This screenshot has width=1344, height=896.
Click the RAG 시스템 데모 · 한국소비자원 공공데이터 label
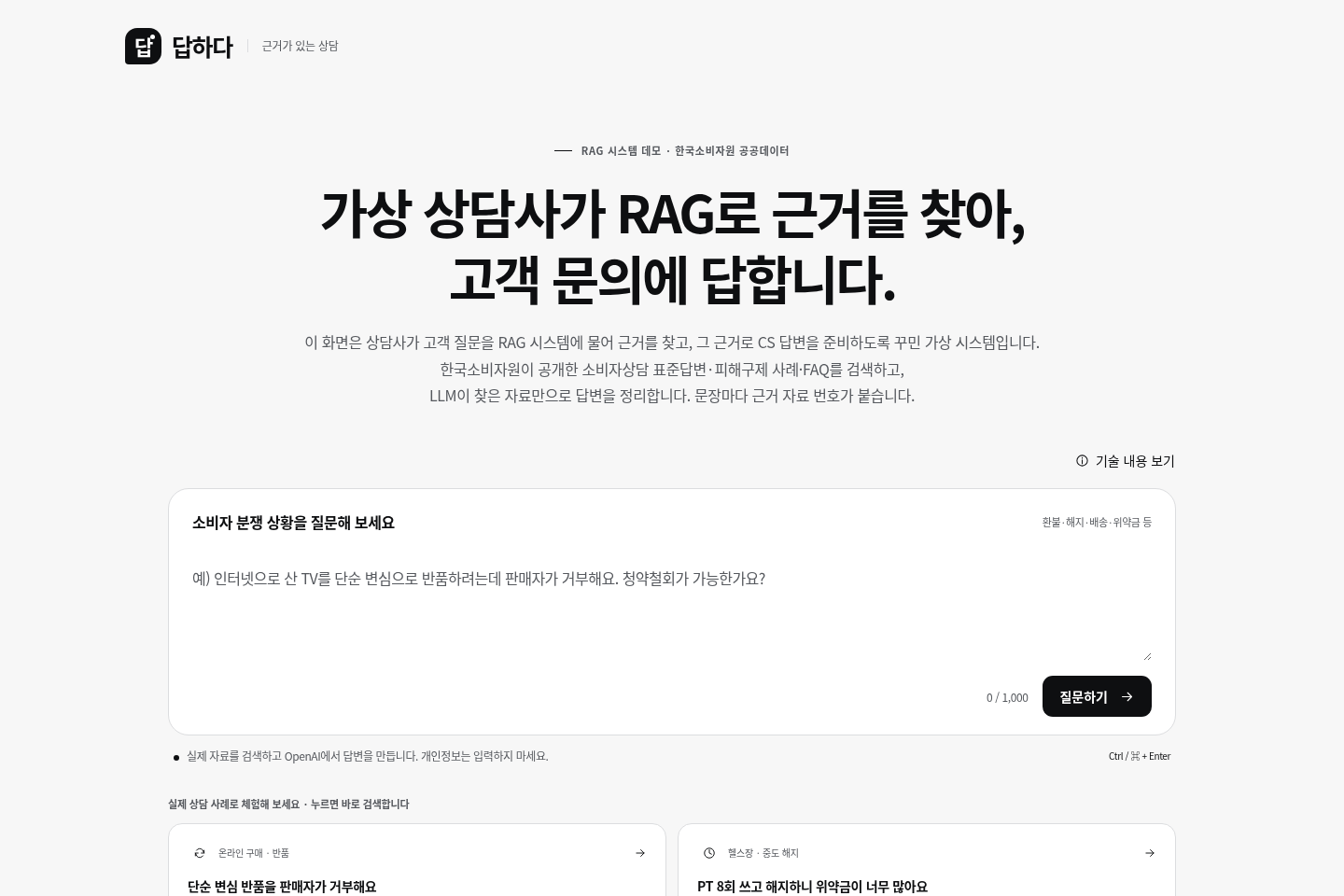pos(685,150)
